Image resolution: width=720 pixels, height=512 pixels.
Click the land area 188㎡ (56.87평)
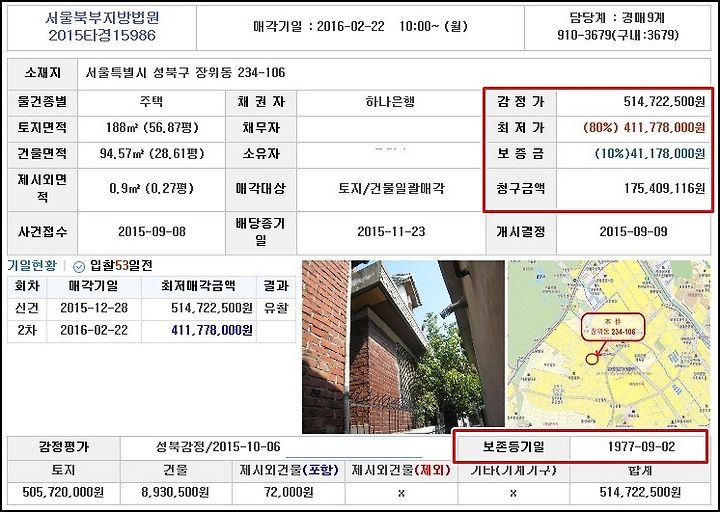(152, 127)
